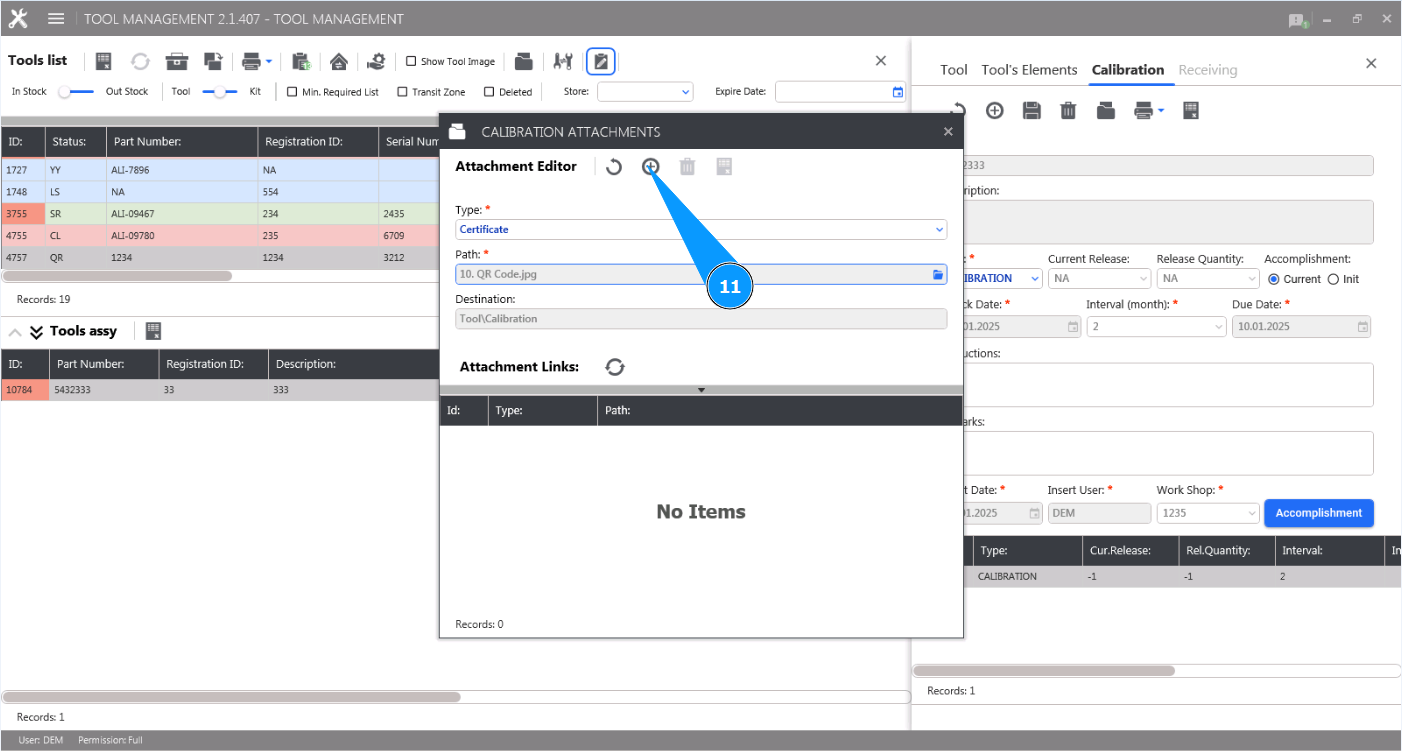1402x751 pixels.
Task: Open the print options dropdown arrow
Action: 268,61
